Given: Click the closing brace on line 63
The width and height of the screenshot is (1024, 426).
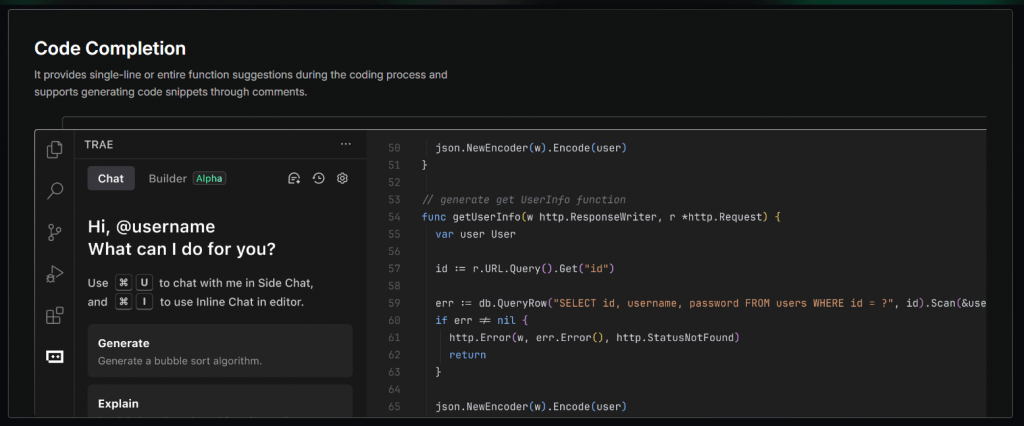Looking at the screenshot, I should pyautogui.click(x=438, y=372).
